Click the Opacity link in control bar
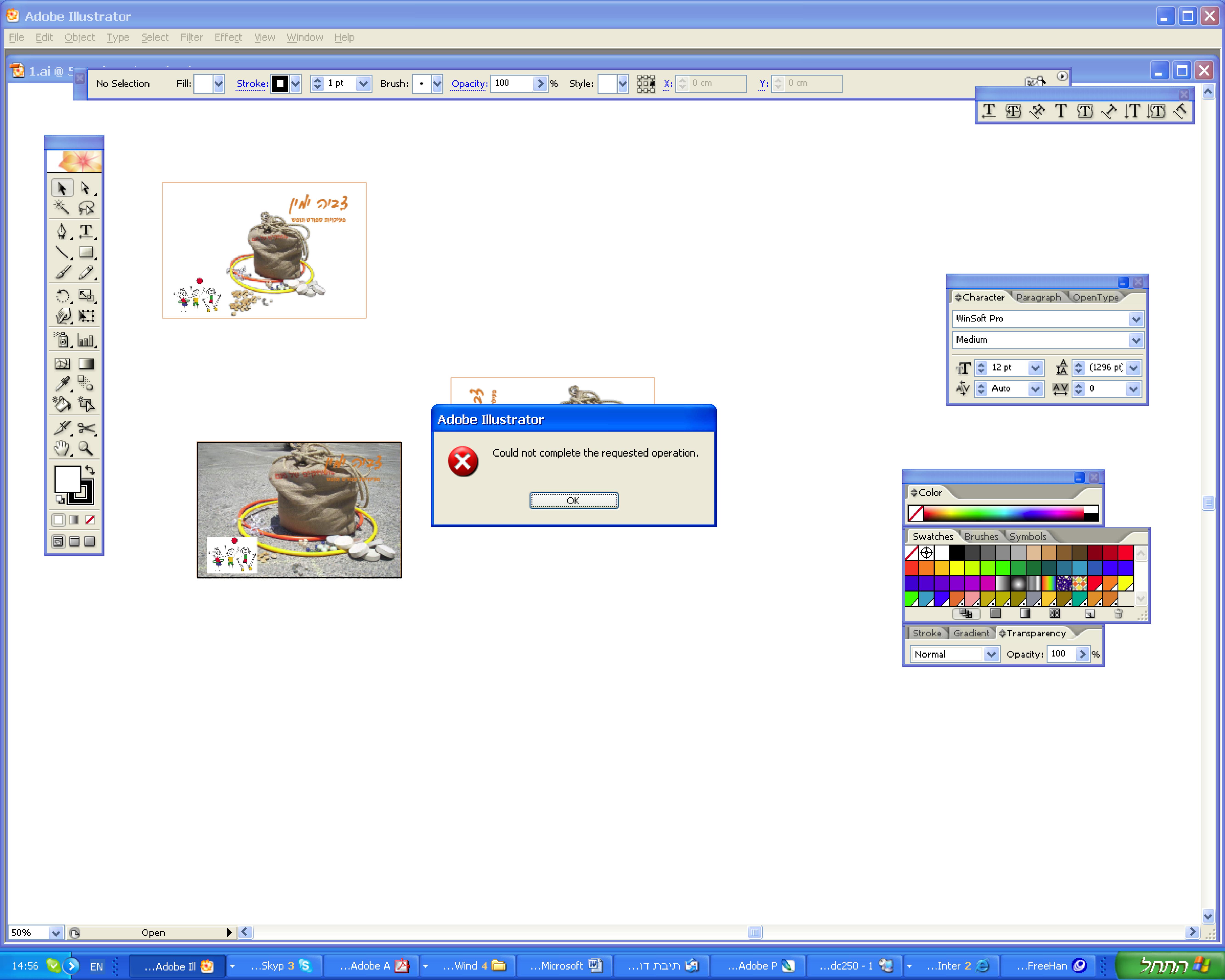 click(469, 84)
